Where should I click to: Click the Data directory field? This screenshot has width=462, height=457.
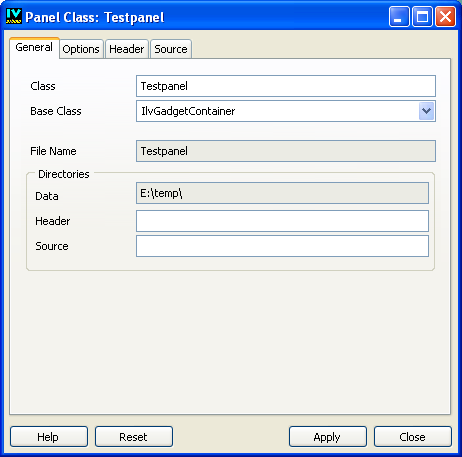[282, 193]
